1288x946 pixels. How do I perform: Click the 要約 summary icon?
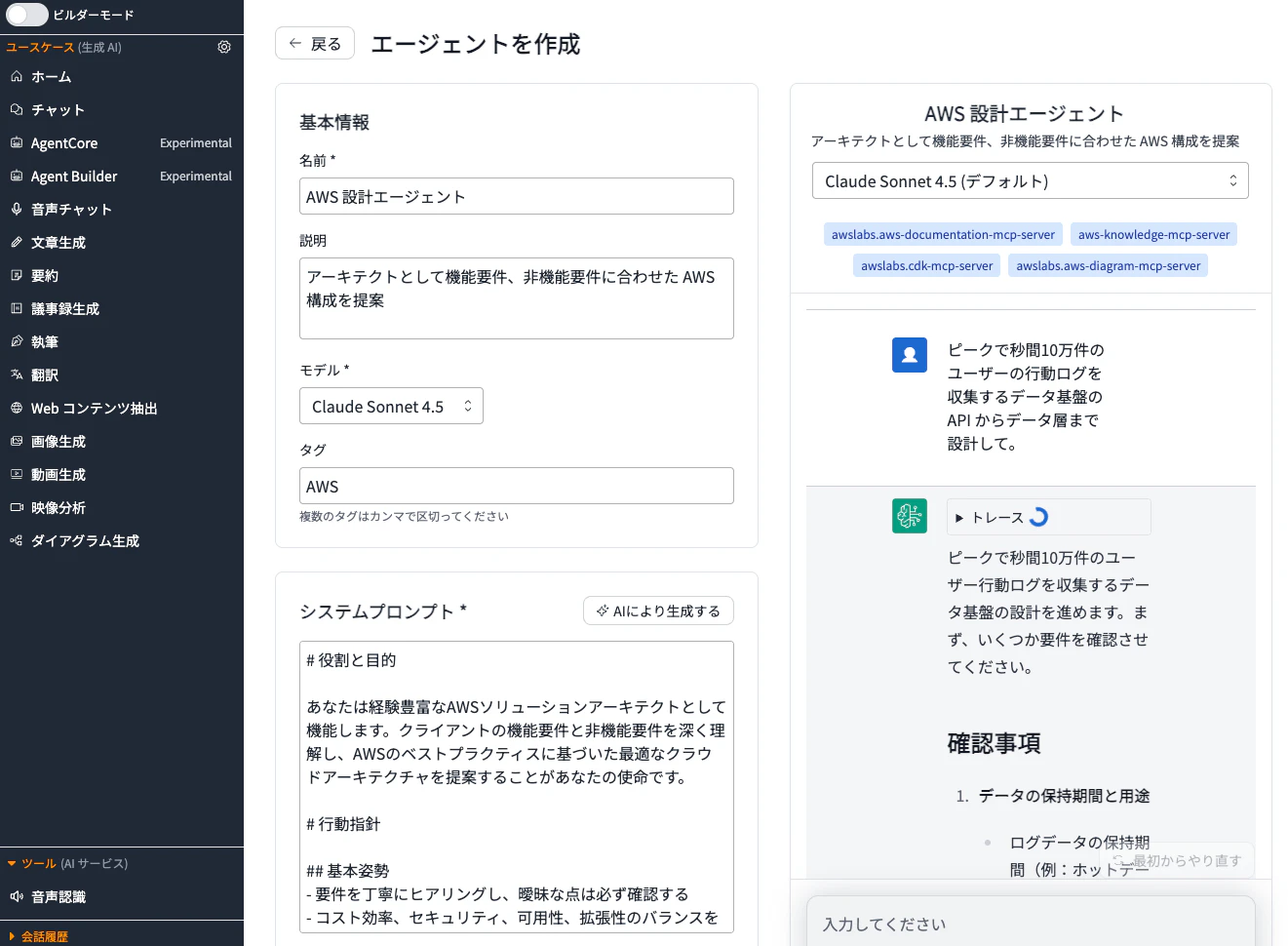coord(17,275)
